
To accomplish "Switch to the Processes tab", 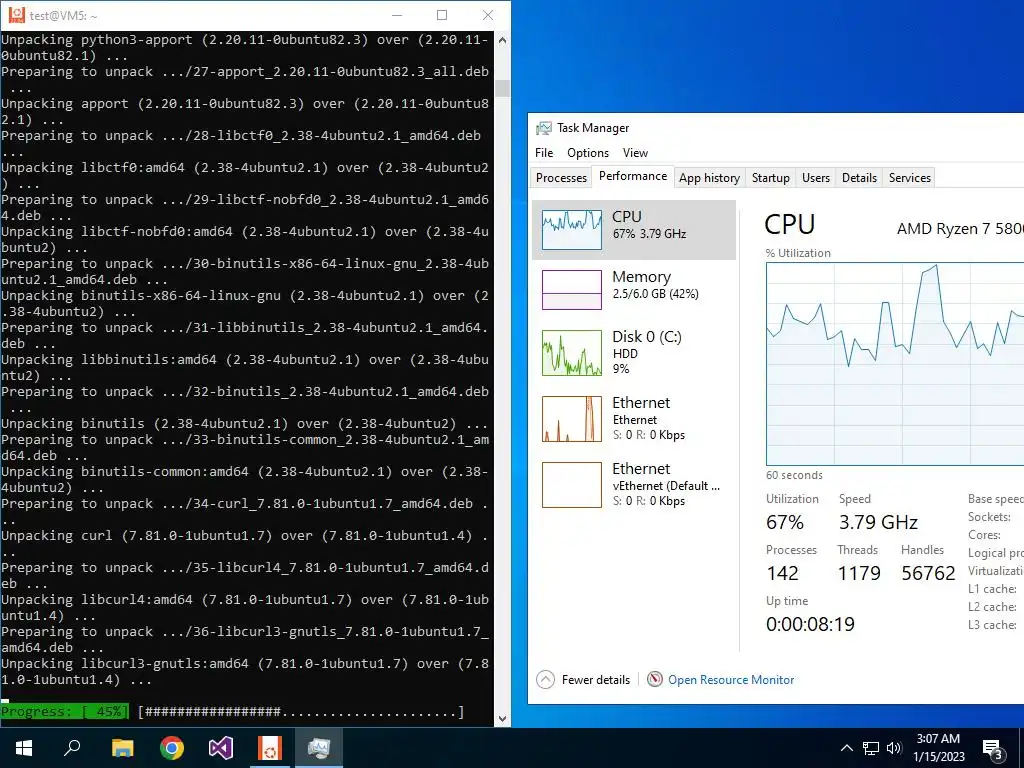I will click(x=561, y=178).
